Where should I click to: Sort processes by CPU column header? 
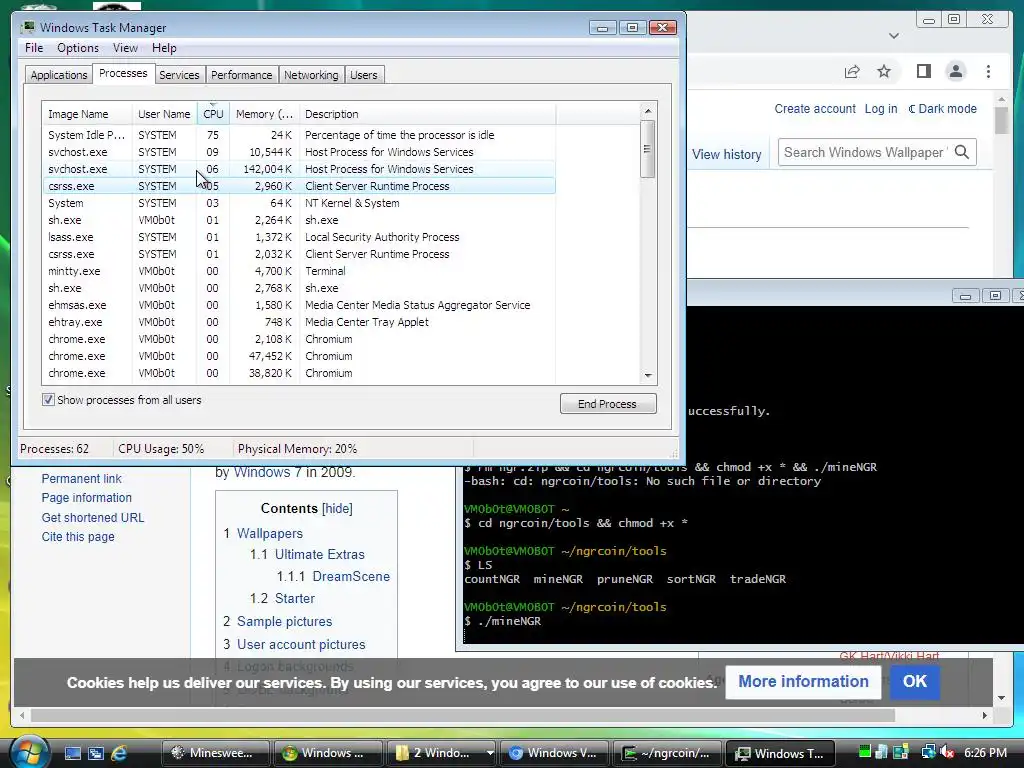point(213,114)
